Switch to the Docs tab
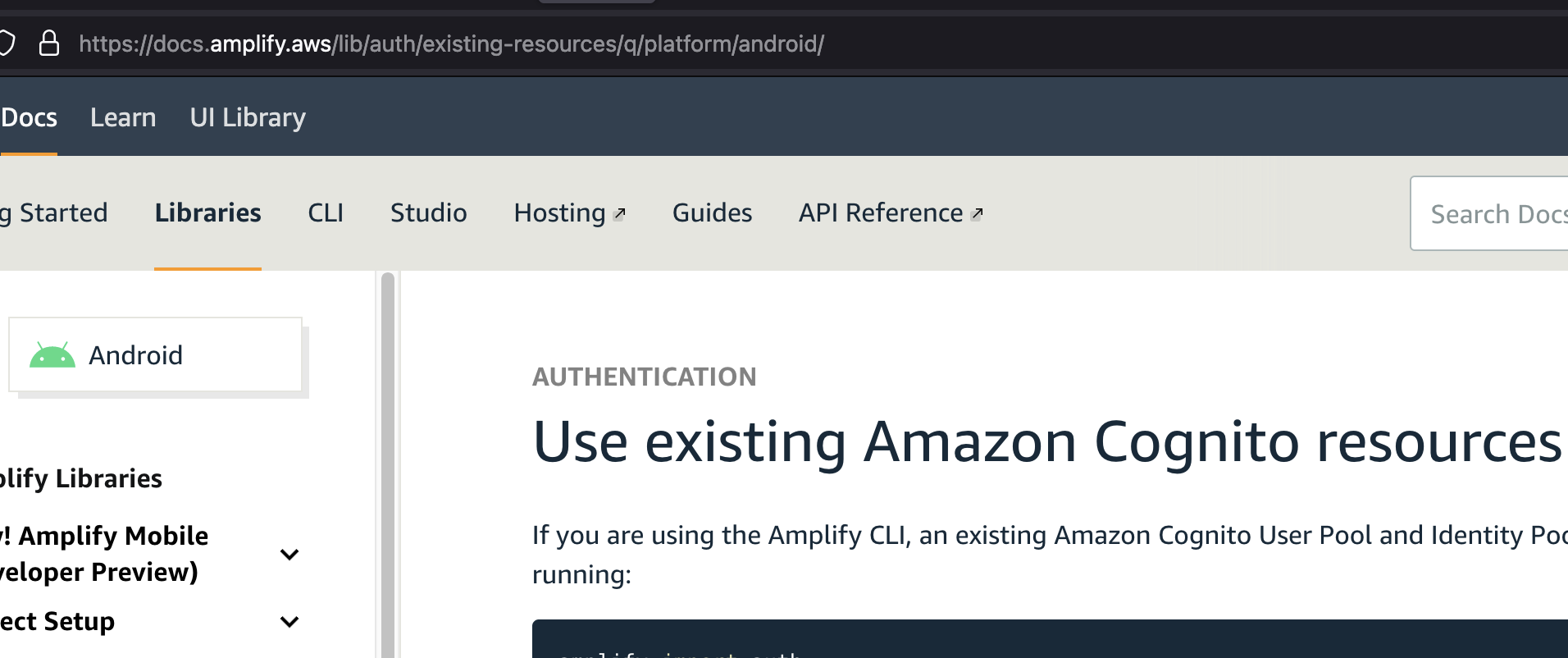 tap(29, 117)
